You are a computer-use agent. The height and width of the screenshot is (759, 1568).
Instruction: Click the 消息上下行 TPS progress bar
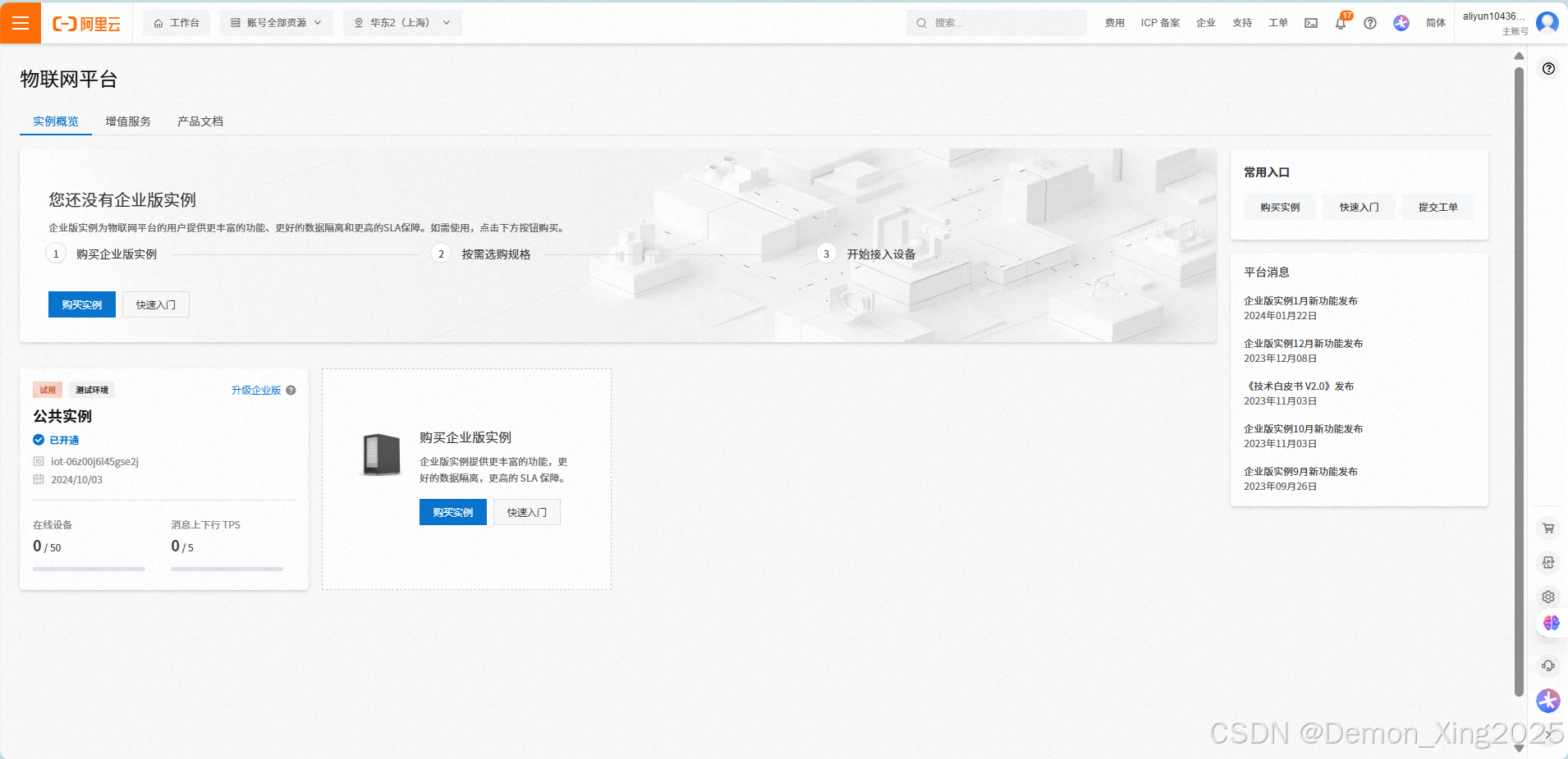[227, 569]
